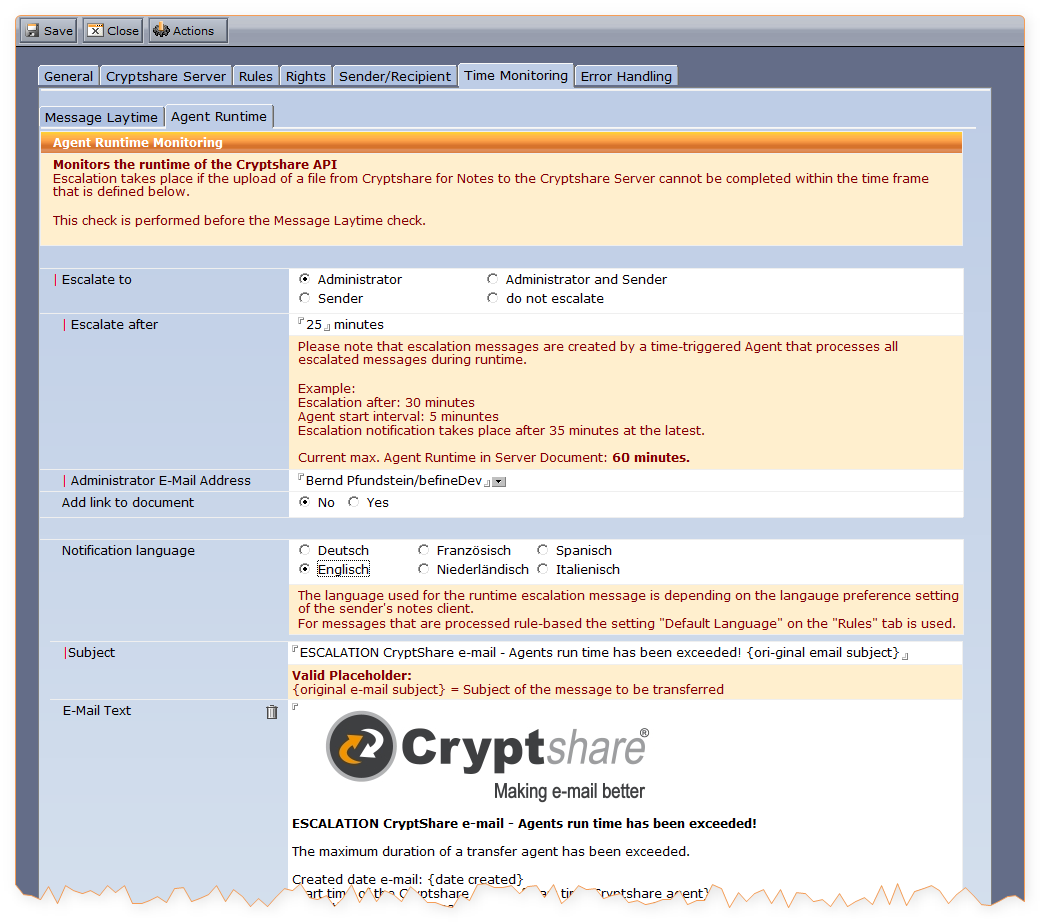1040x923 pixels.
Task: Click the trash icon beside E-Mail Text
Action: pyautogui.click(x=272, y=712)
